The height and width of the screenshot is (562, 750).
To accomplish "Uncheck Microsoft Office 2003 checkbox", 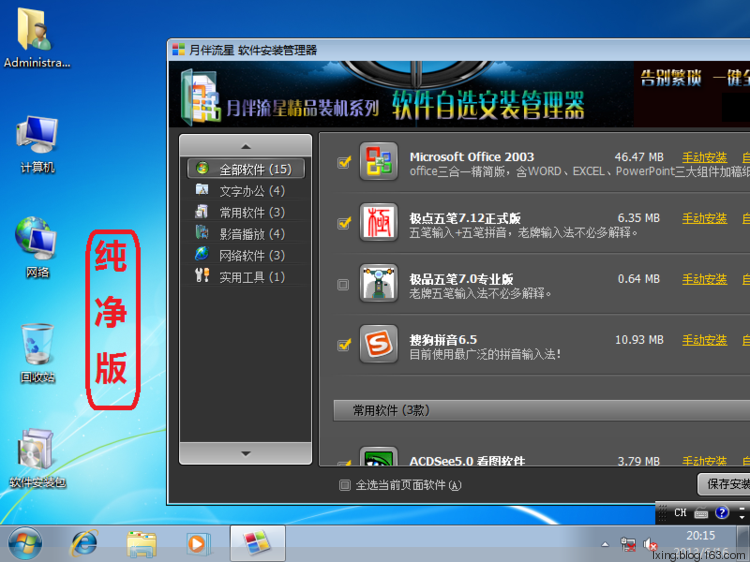I will (x=344, y=162).
